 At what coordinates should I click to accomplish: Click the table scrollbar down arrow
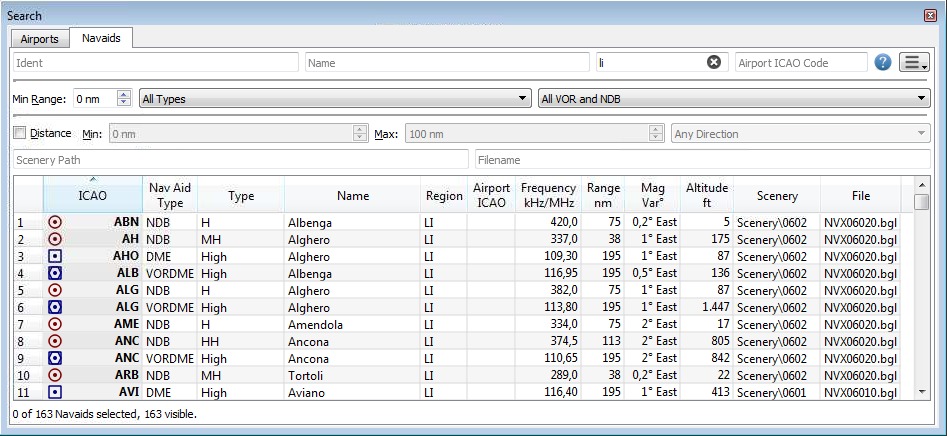pos(921,392)
